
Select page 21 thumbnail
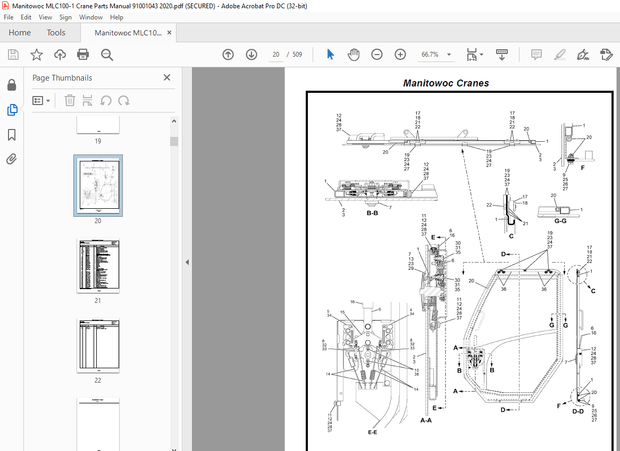[98, 266]
